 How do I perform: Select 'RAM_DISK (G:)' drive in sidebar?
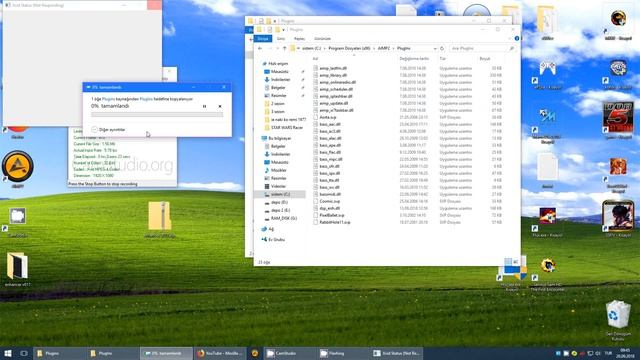tap(284, 218)
